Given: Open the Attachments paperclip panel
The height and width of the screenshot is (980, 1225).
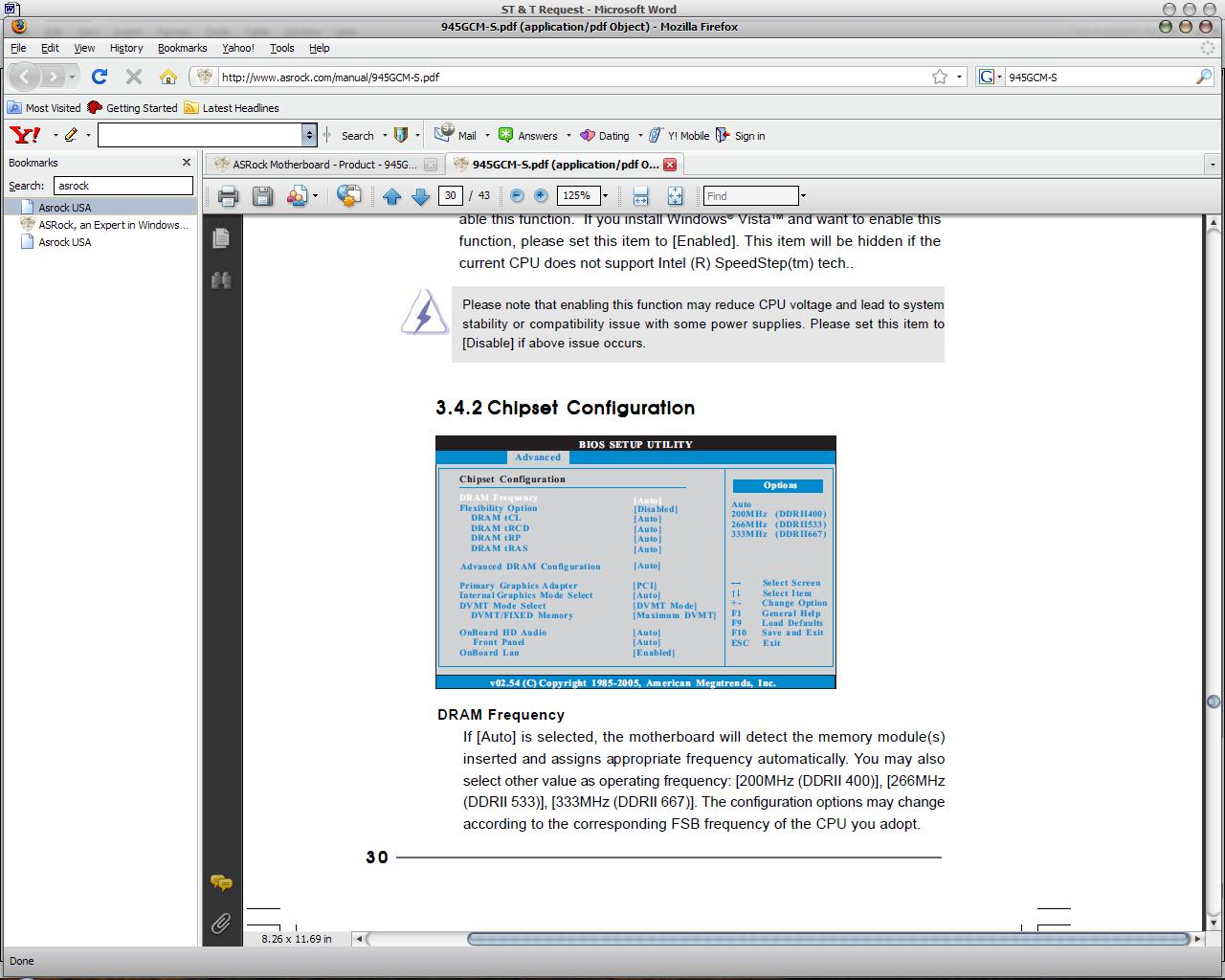Looking at the screenshot, I should pyautogui.click(x=221, y=924).
